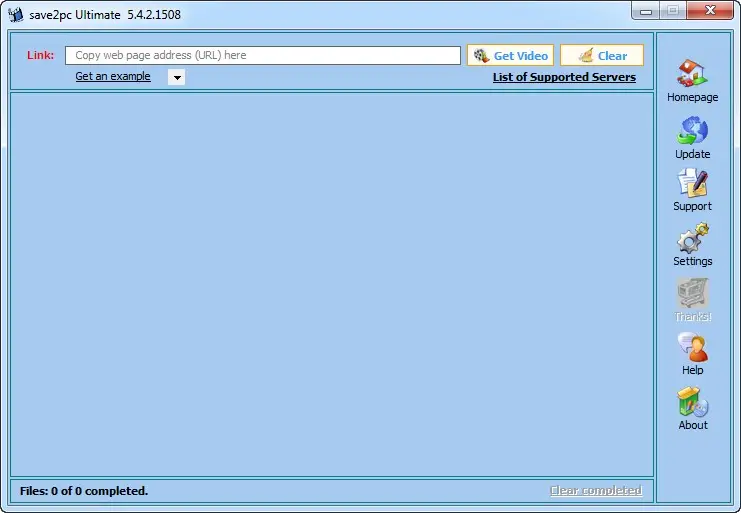This screenshot has width=741, height=513.
Task: Click the Update globe icon
Action: click(692, 130)
